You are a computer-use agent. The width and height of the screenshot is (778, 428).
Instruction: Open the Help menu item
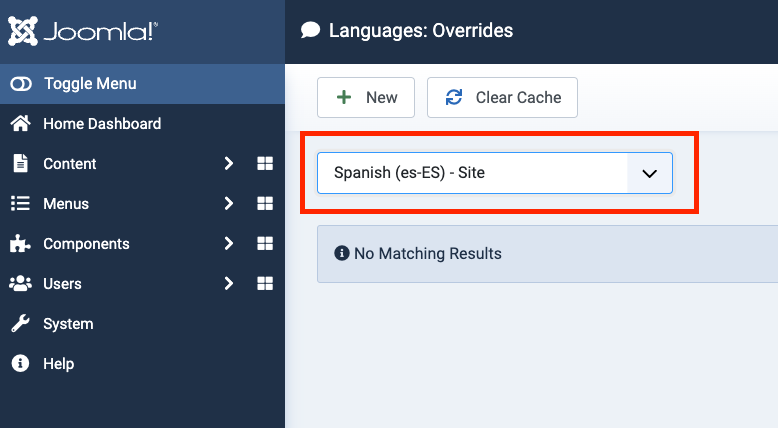[58, 364]
